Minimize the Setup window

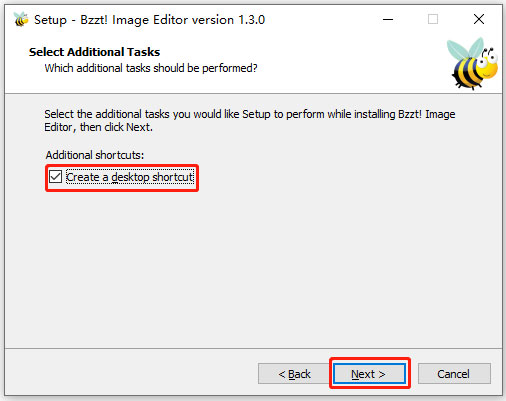388,19
